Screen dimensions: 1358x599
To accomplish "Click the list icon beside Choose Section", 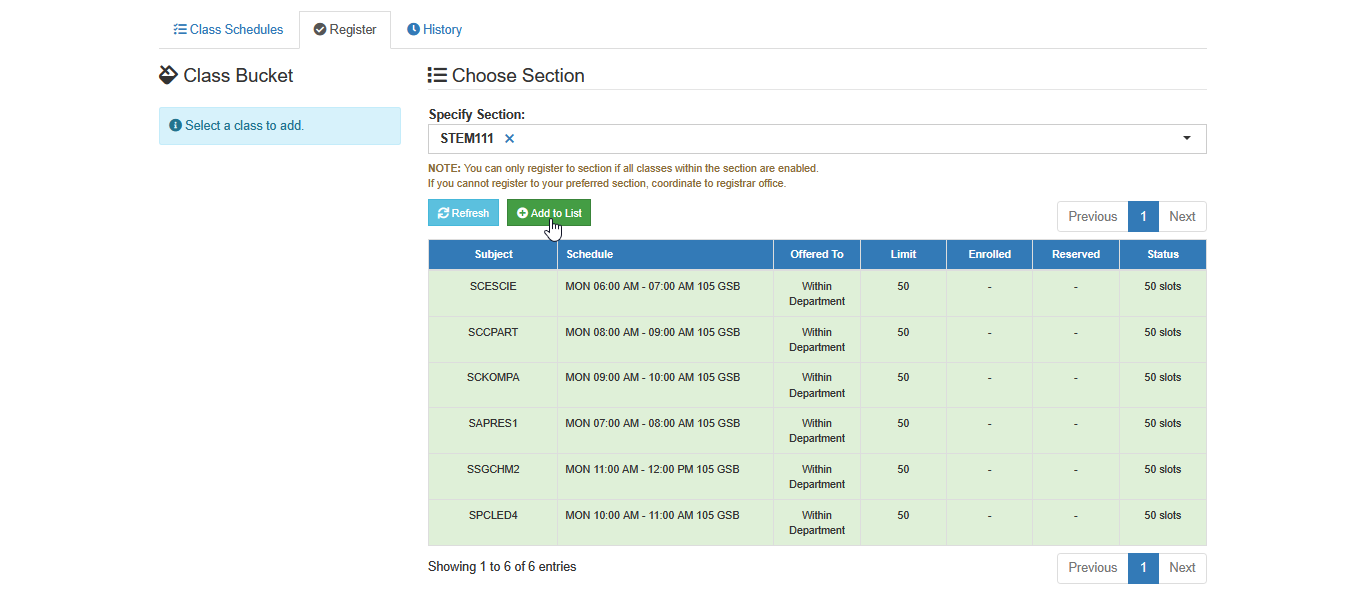I will pyautogui.click(x=437, y=75).
